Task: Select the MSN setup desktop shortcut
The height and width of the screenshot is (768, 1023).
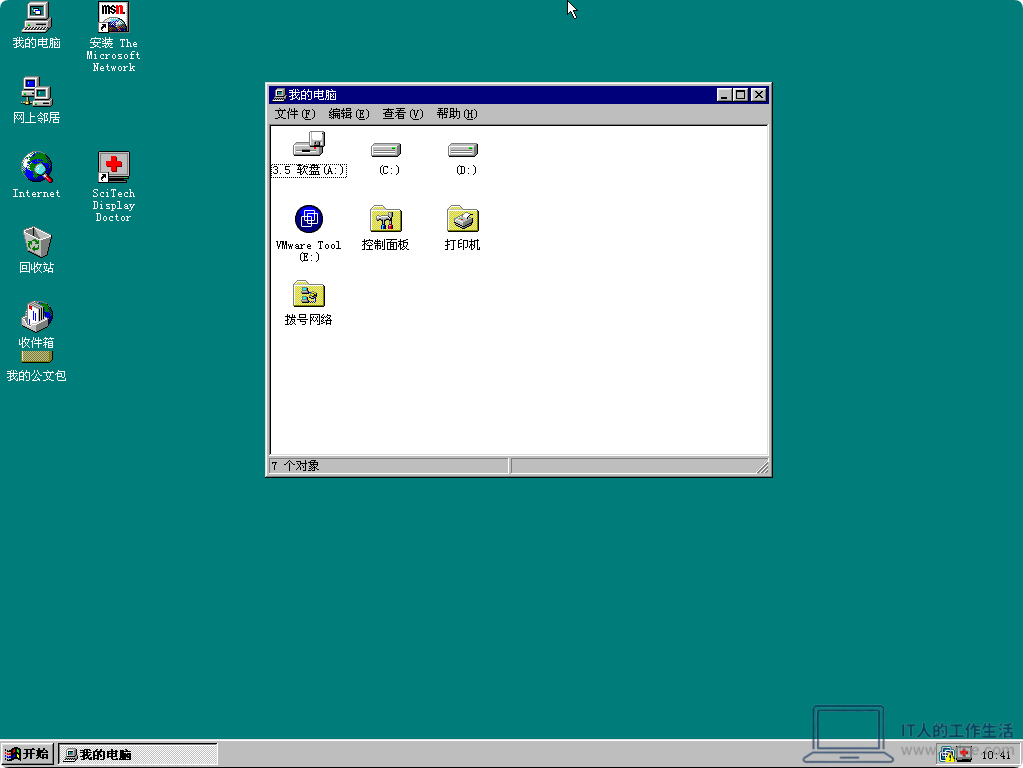Action: click(114, 18)
